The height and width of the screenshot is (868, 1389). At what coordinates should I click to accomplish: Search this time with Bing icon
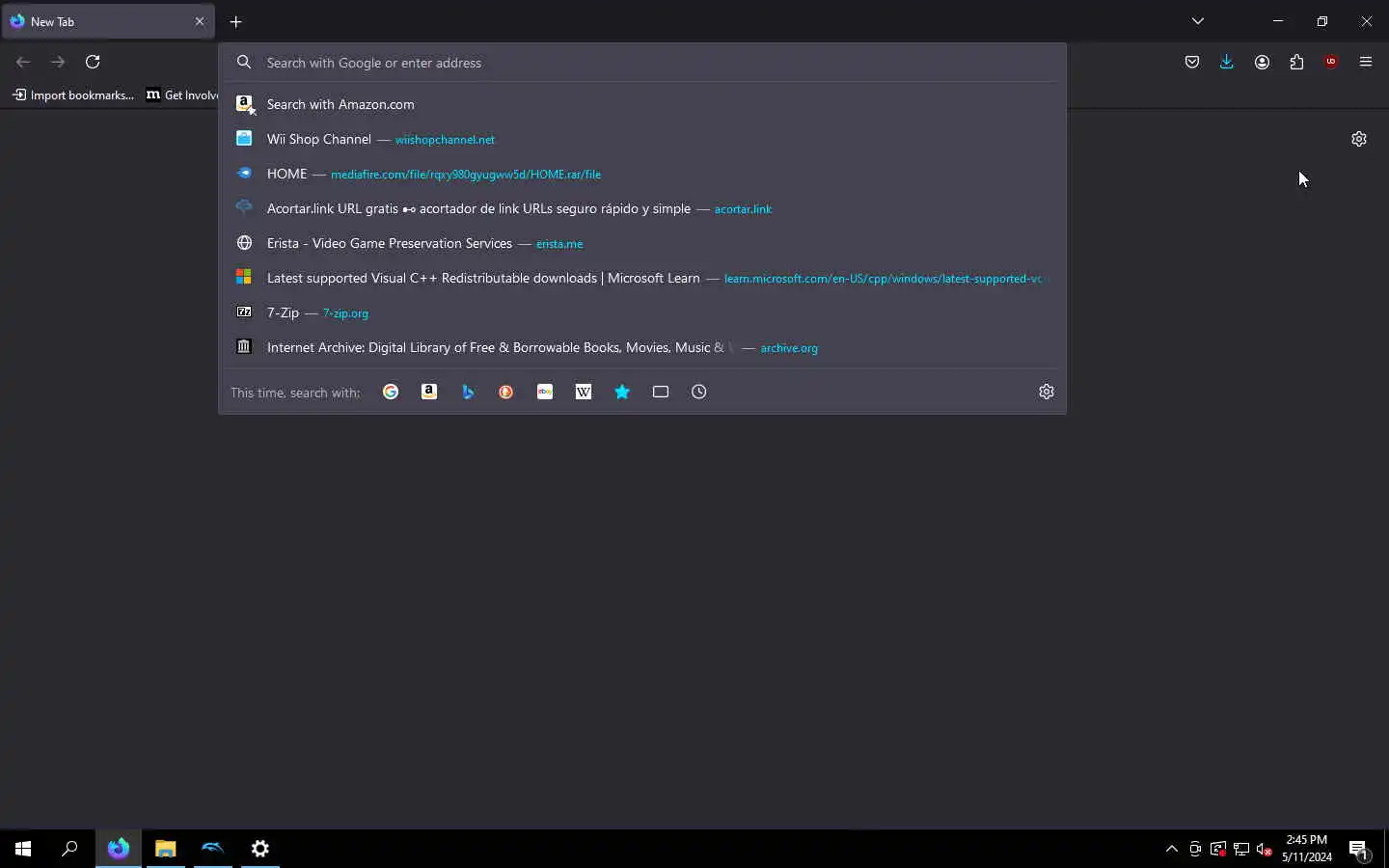(468, 392)
